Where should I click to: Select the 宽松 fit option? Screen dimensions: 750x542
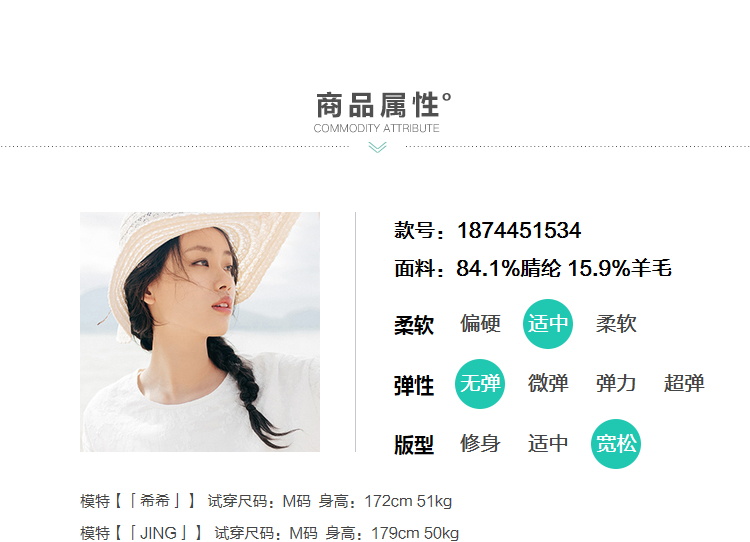(x=616, y=444)
